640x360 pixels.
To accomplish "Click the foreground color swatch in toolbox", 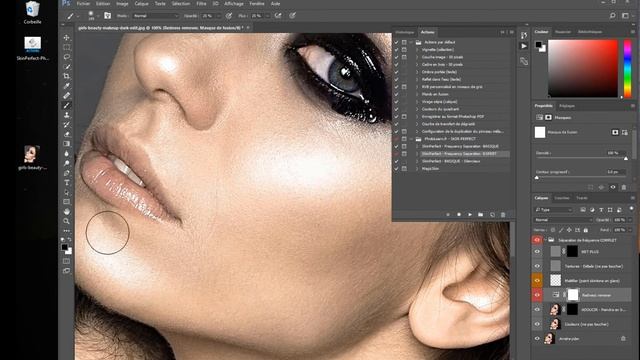I will pyautogui.click(x=64, y=247).
